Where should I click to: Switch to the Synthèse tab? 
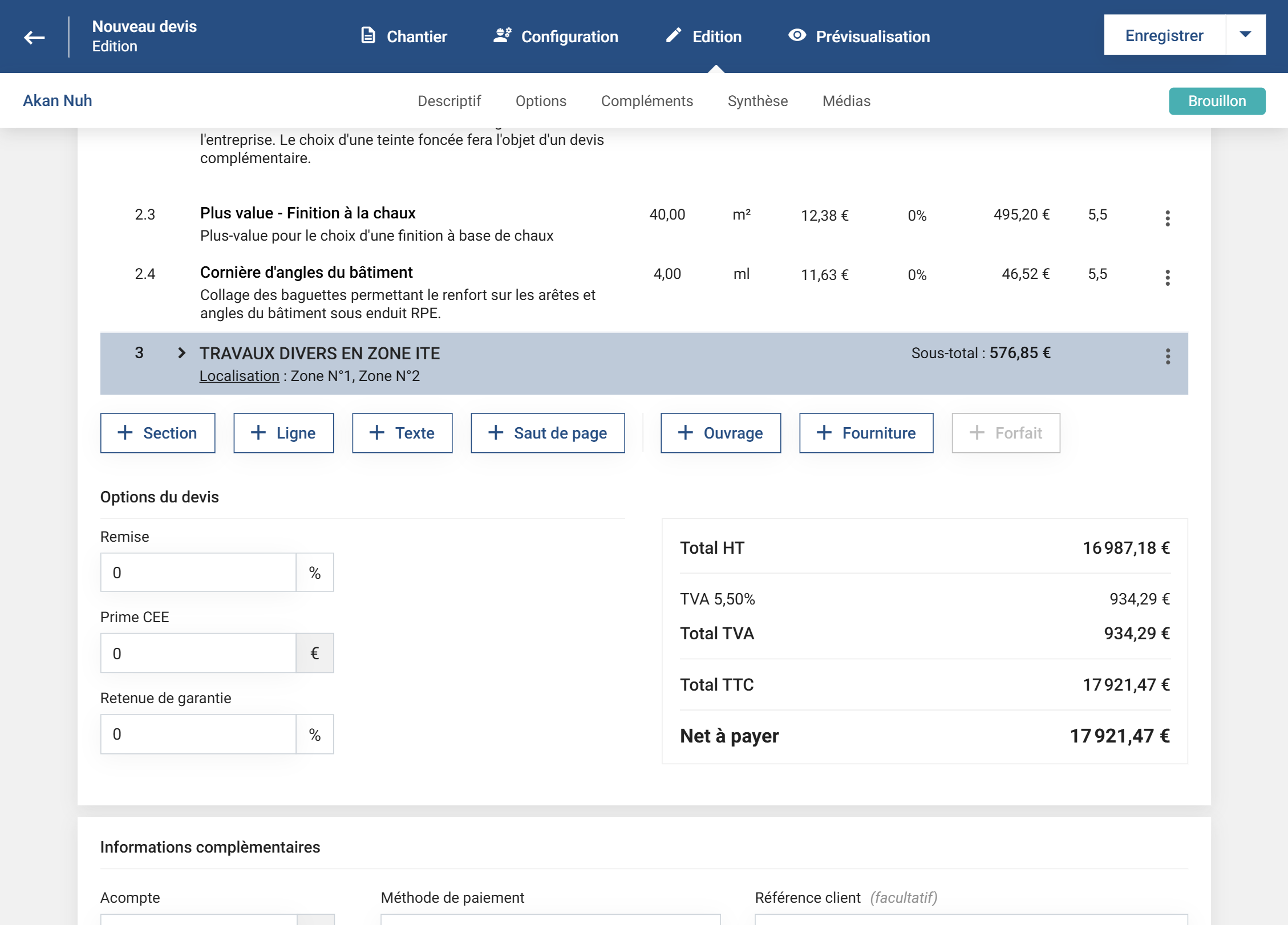(757, 101)
